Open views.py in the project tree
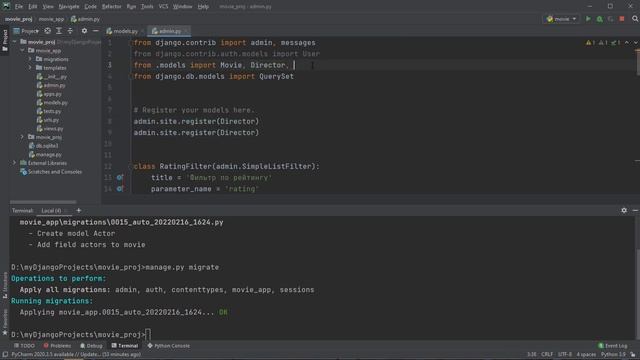This screenshot has height=360, width=640. point(50,129)
